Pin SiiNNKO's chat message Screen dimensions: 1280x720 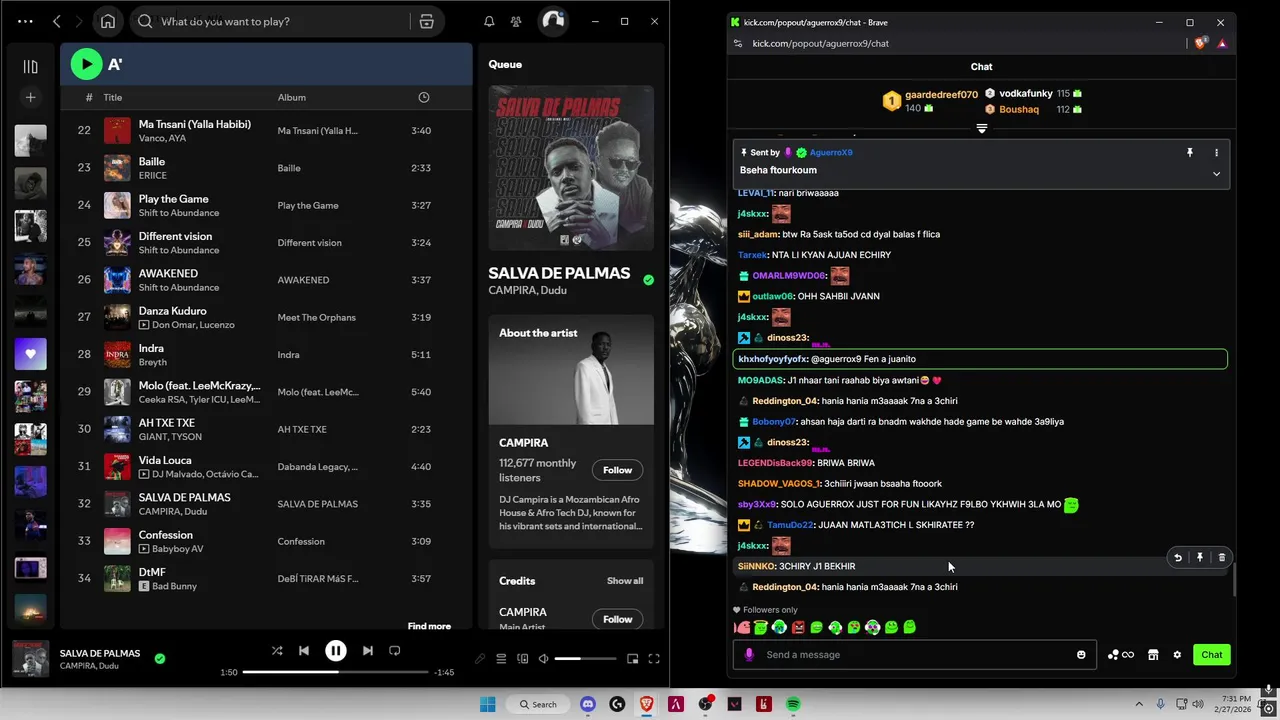click(x=1200, y=558)
